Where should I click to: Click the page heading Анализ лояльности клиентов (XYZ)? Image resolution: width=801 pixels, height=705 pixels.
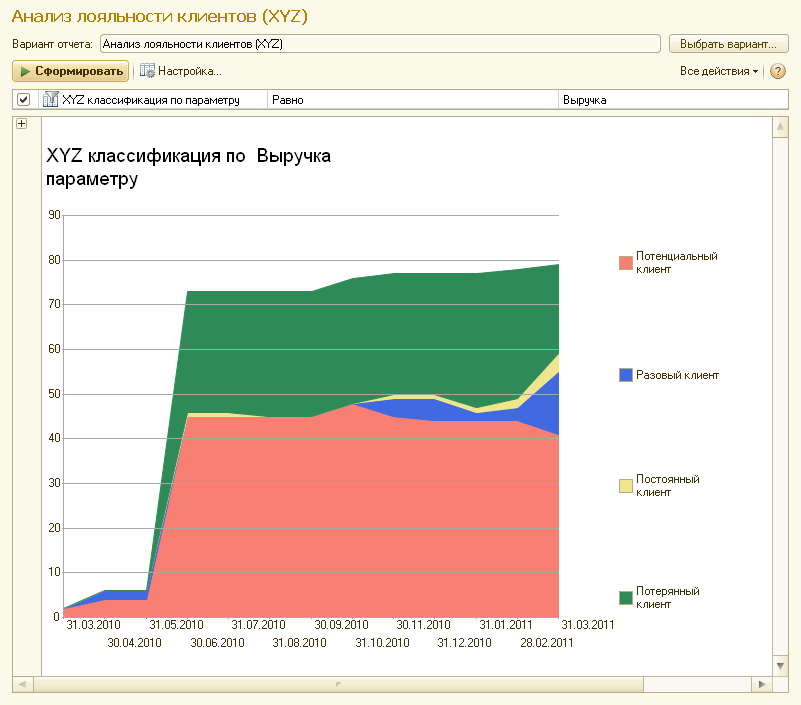159,16
